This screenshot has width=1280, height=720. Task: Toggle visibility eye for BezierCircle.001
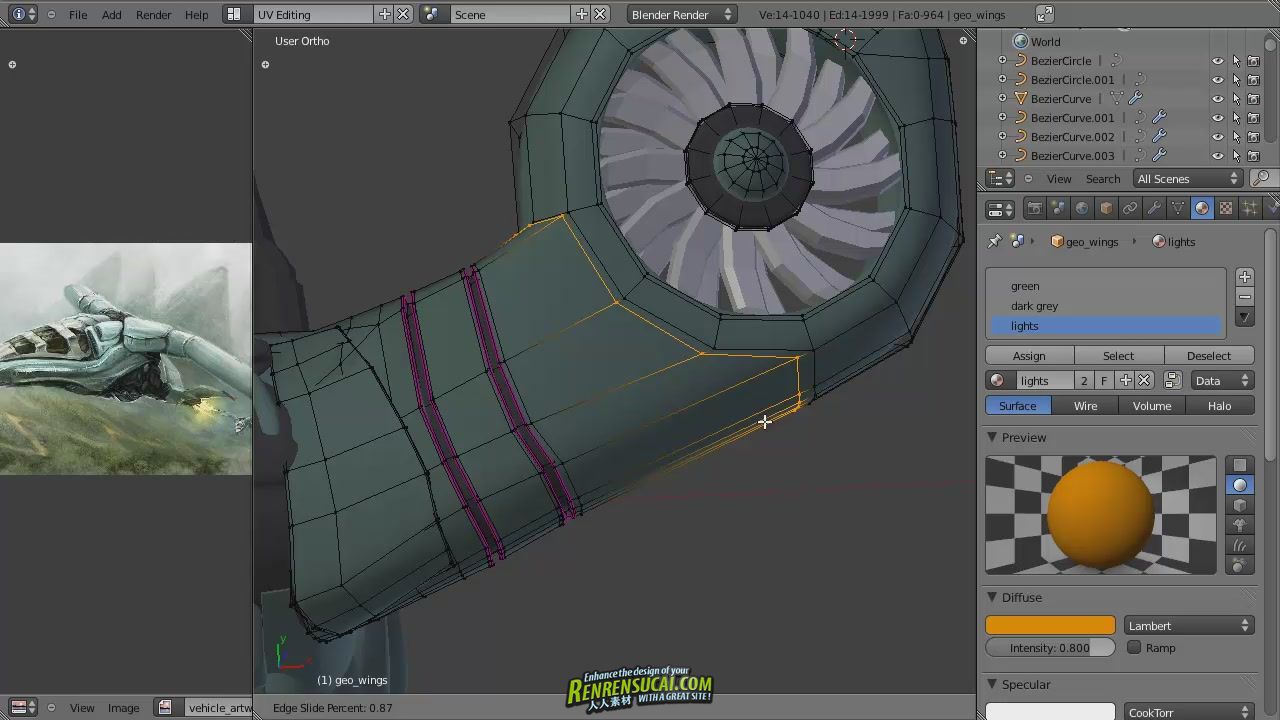coord(1218,80)
